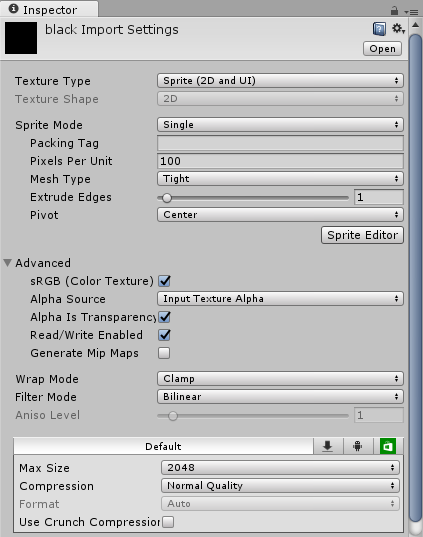Viewport: 423px width, 537px height.
Task: Open the gear settings menu
Action: click(398, 29)
